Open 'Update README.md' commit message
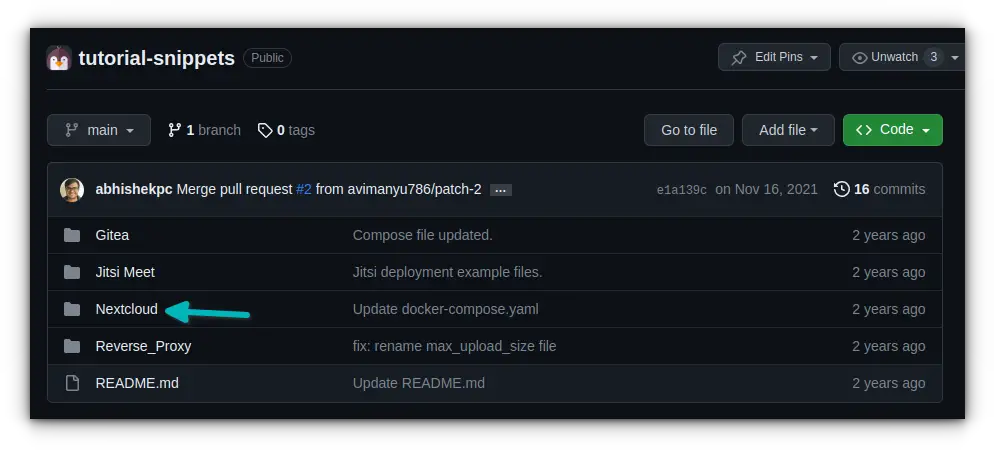 coord(419,383)
